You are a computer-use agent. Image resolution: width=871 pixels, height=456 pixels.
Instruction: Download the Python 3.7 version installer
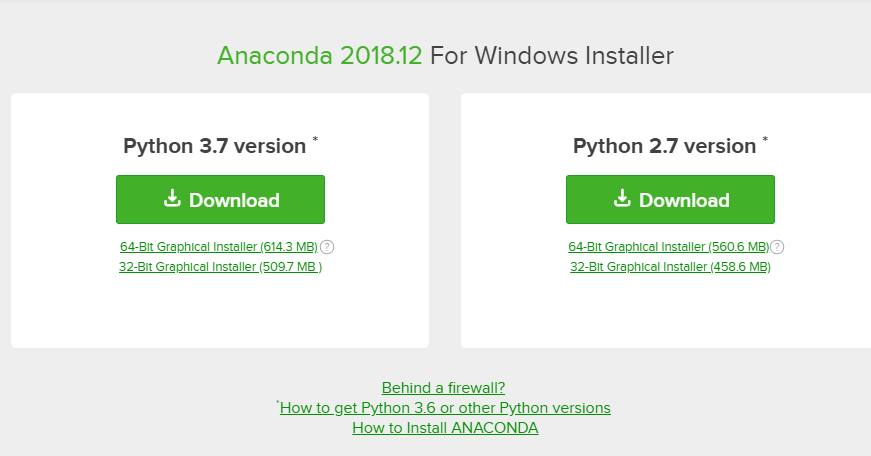(221, 199)
